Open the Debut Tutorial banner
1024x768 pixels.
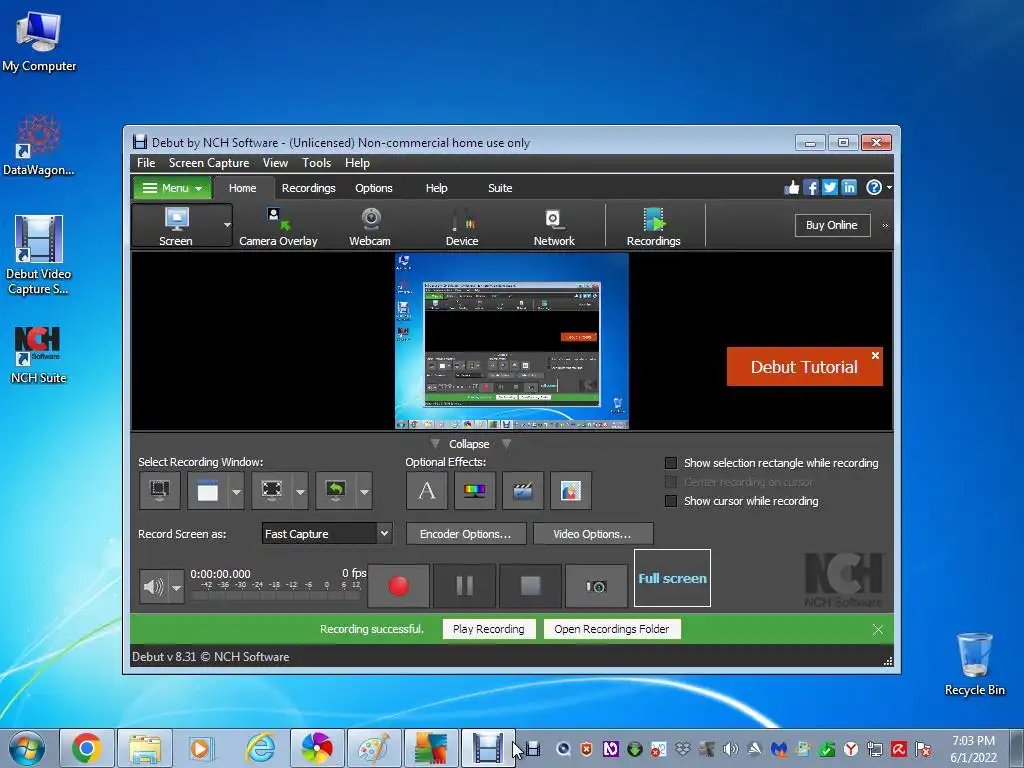[x=804, y=367]
